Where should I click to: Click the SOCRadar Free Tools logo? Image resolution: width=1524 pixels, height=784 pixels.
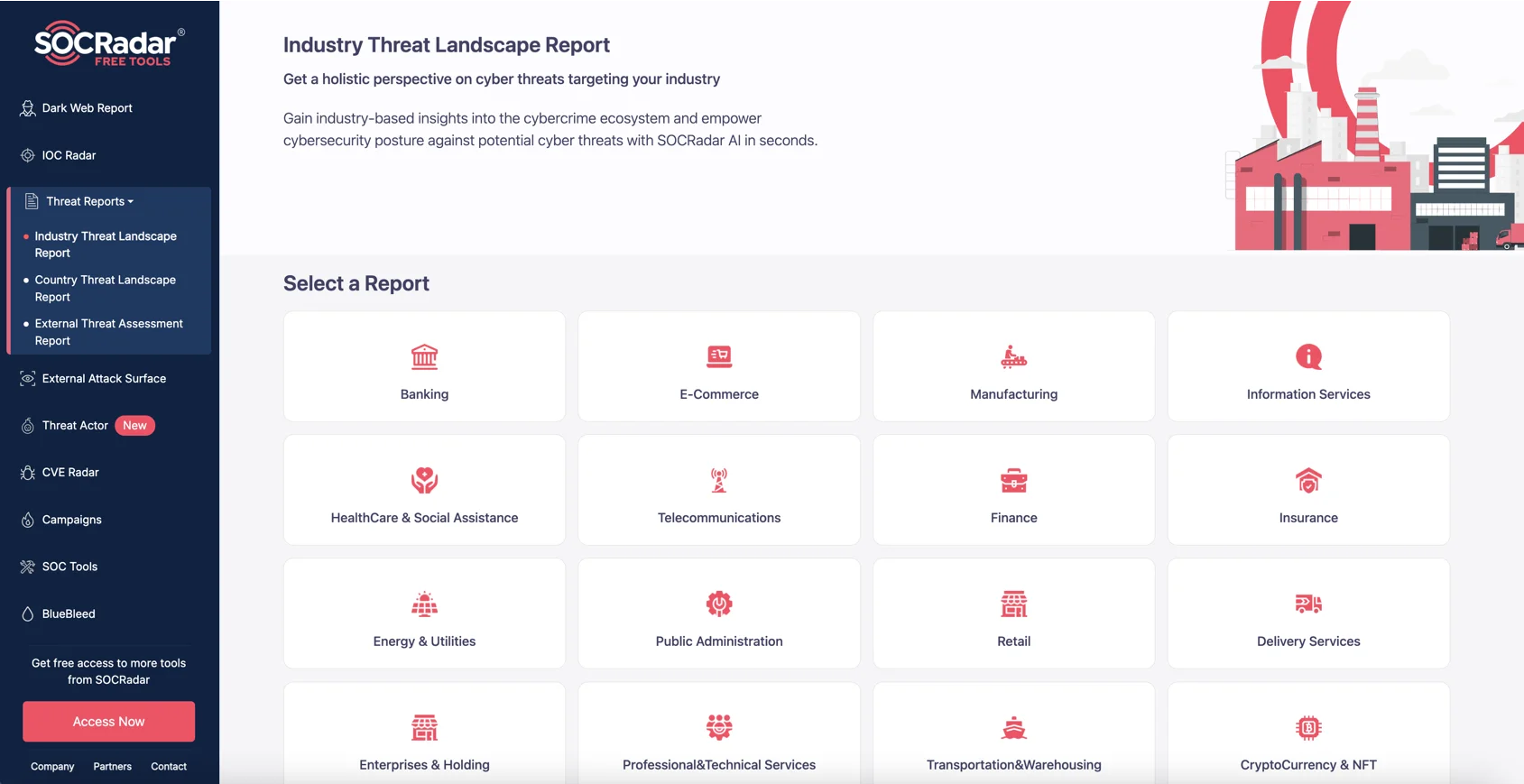pos(109,43)
